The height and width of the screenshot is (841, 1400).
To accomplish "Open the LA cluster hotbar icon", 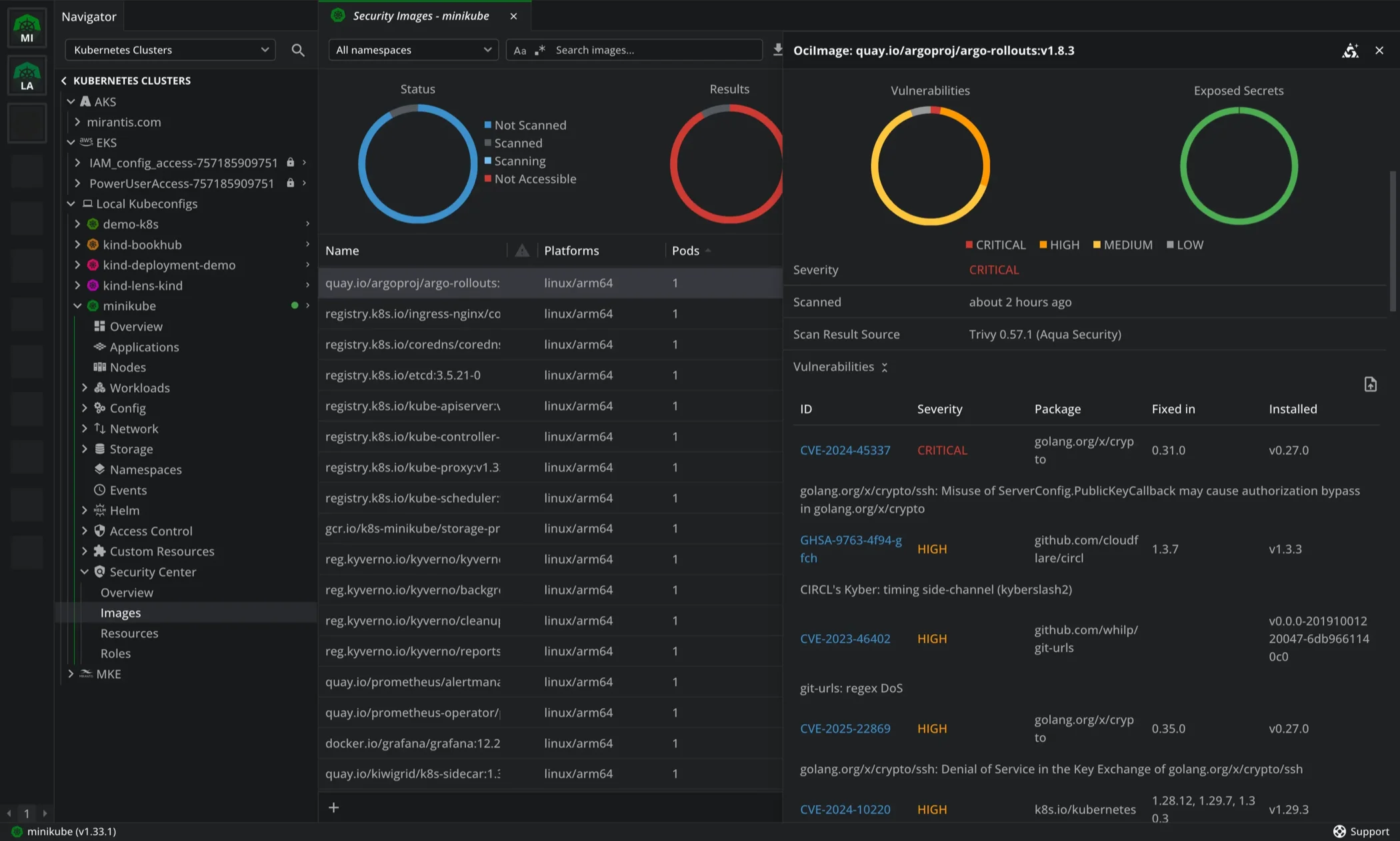I will pyautogui.click(x=27, y=75).
